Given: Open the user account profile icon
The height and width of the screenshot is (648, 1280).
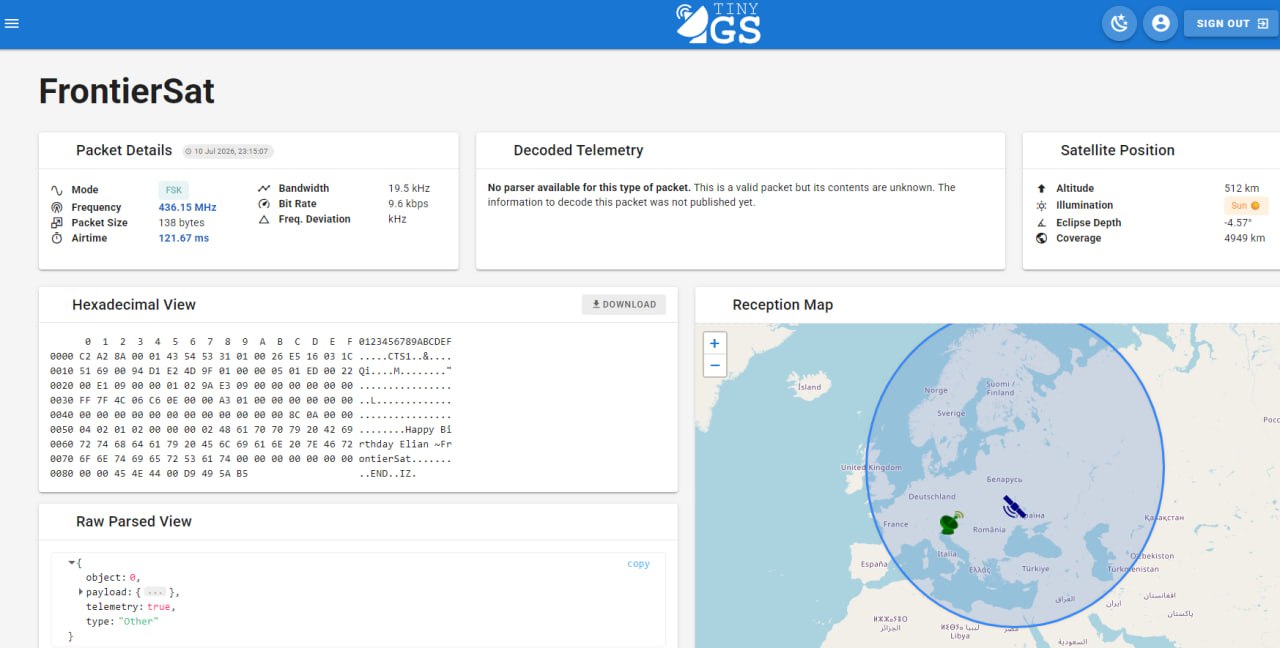Looking at the screenshot, I should (x=1160, y=23).
